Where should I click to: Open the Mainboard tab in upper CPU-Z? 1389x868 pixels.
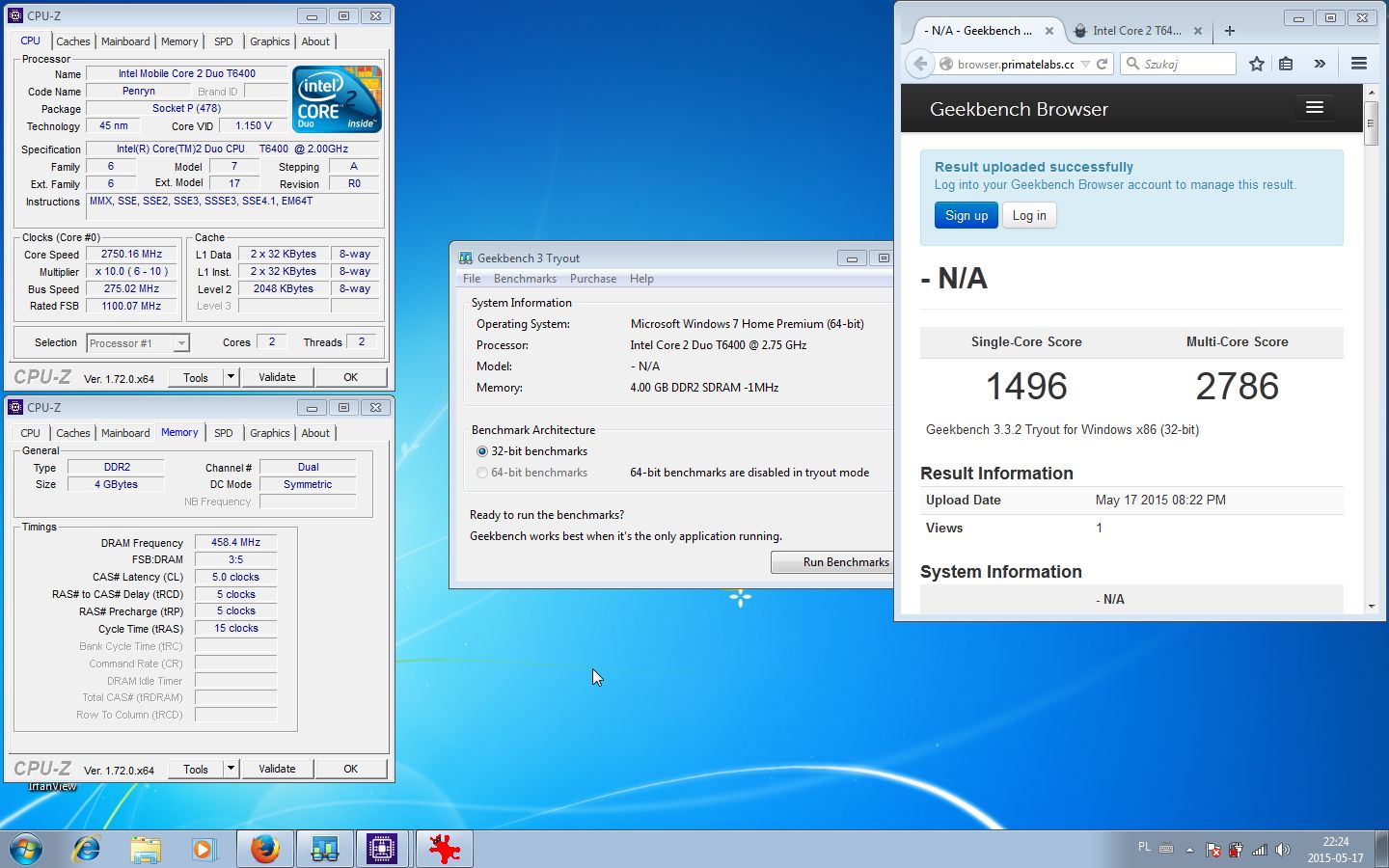125,41
